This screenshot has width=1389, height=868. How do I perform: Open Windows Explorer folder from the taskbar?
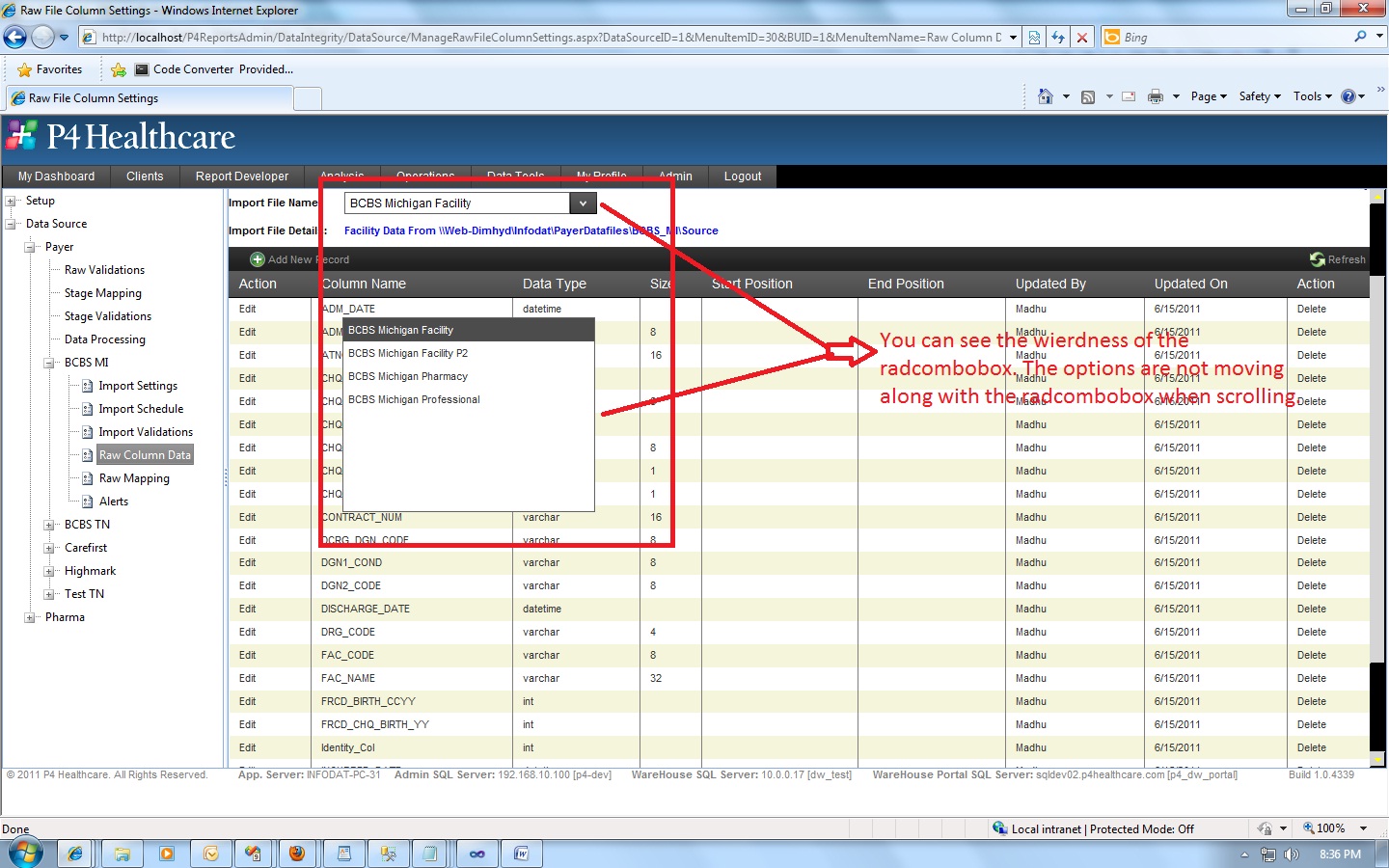[x=123, y=854]
